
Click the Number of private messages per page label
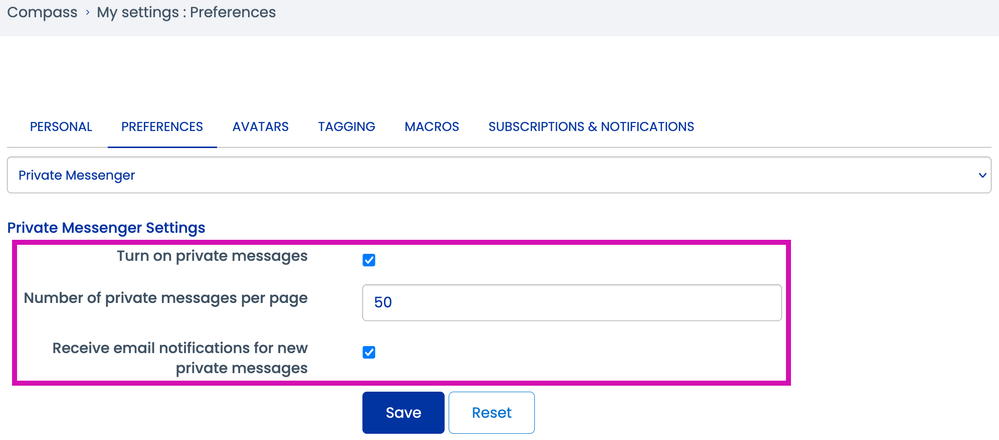(165, 298)
